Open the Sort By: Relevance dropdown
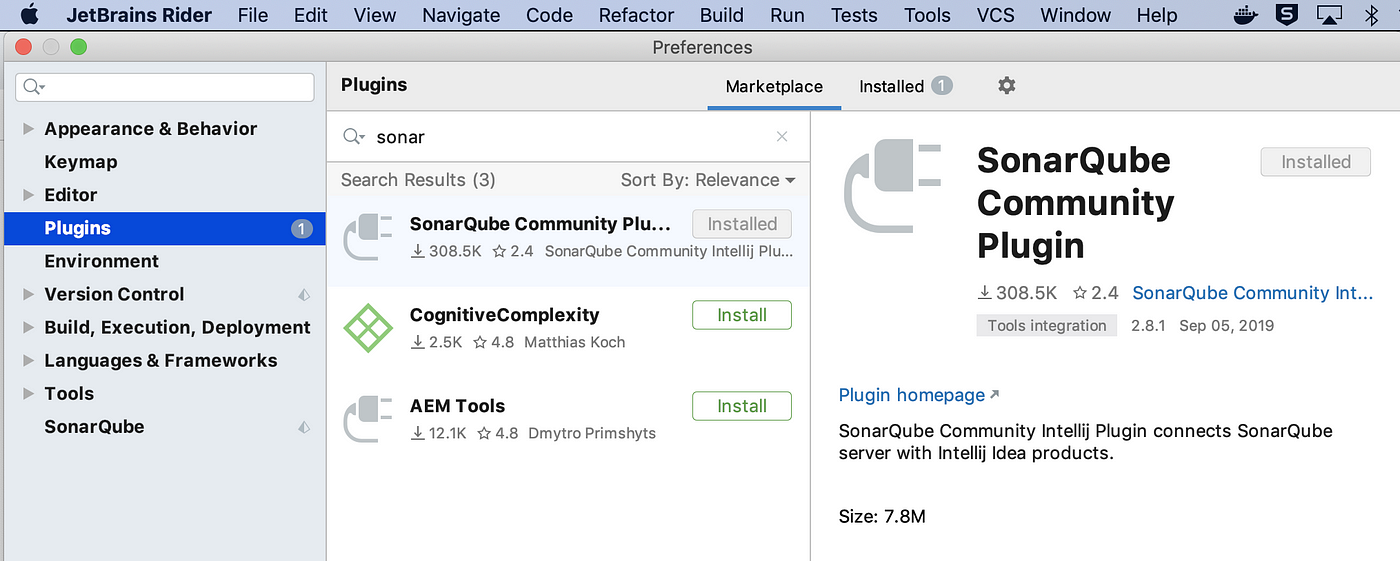The height and width of the screenshot is (561, 1400). (708, 180)
